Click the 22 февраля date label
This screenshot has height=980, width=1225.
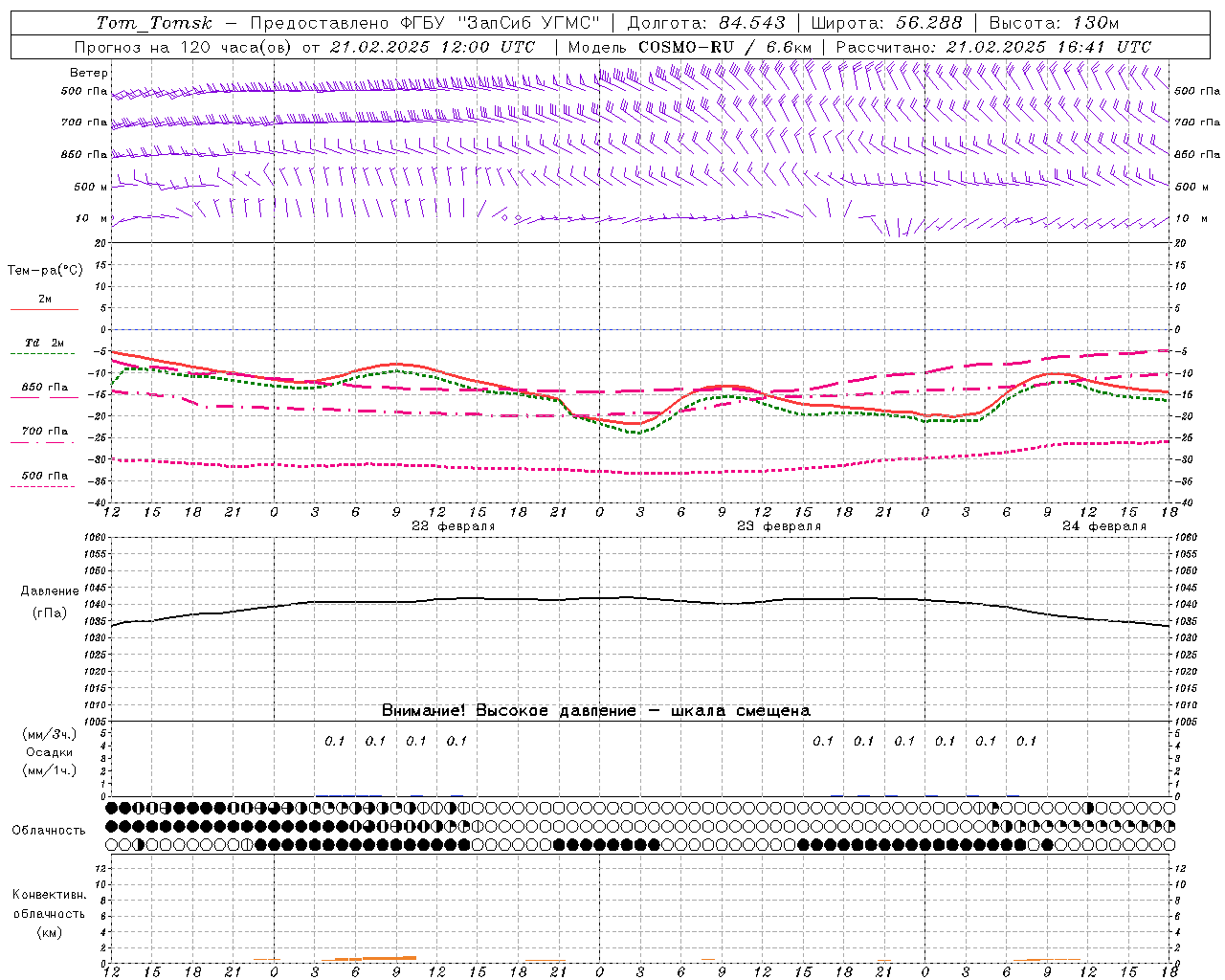point(454,526)
